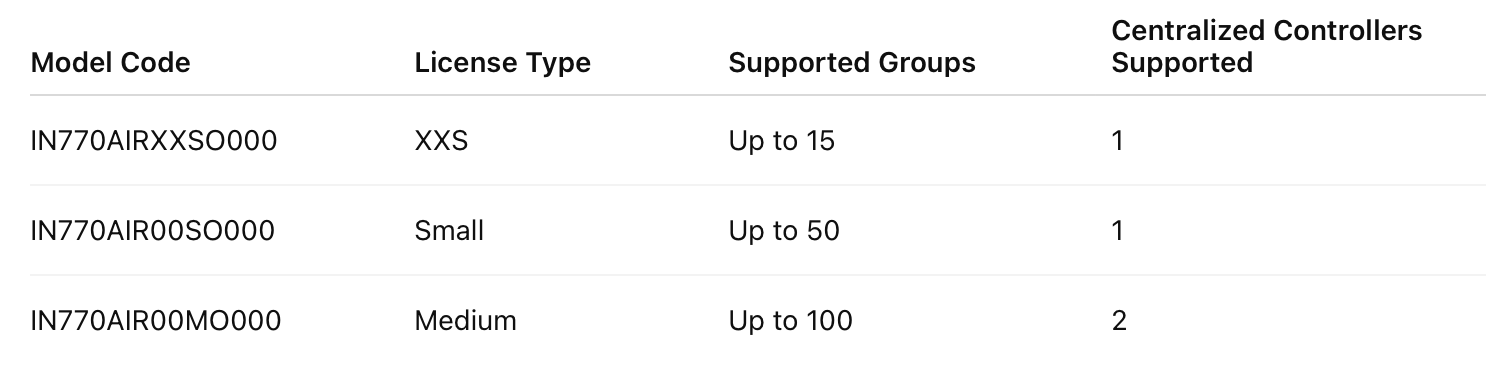Select the Supported Groups column header
This screenshot has width=1486, height=384.
pyautogui.click(x=852, y=63)
